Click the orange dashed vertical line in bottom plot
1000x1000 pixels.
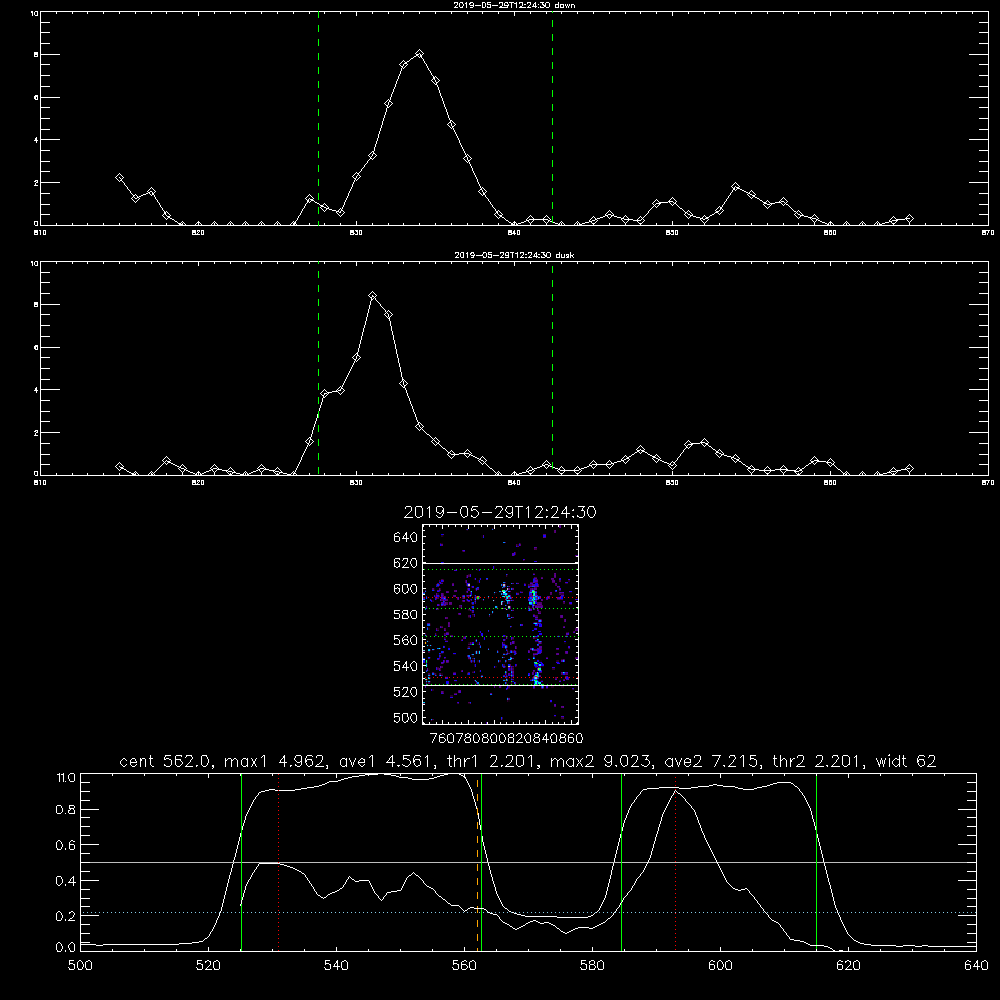477,864
